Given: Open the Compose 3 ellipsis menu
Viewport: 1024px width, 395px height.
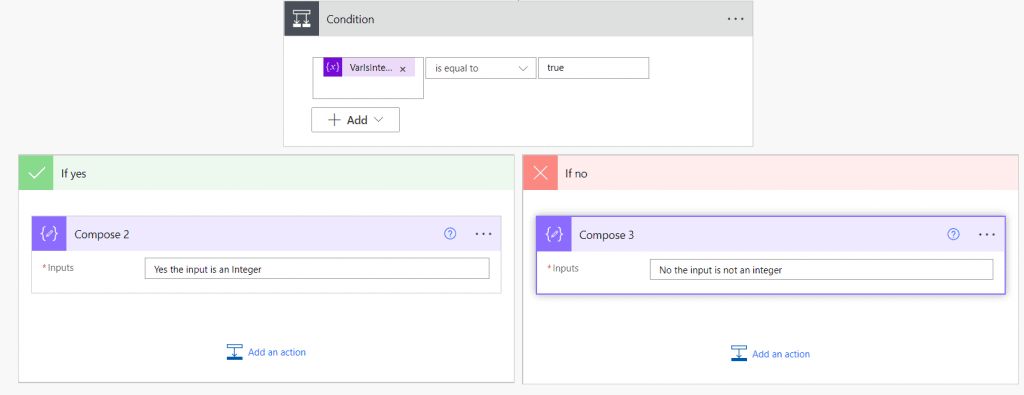Looking at the screenshot, I should point(987,234).
